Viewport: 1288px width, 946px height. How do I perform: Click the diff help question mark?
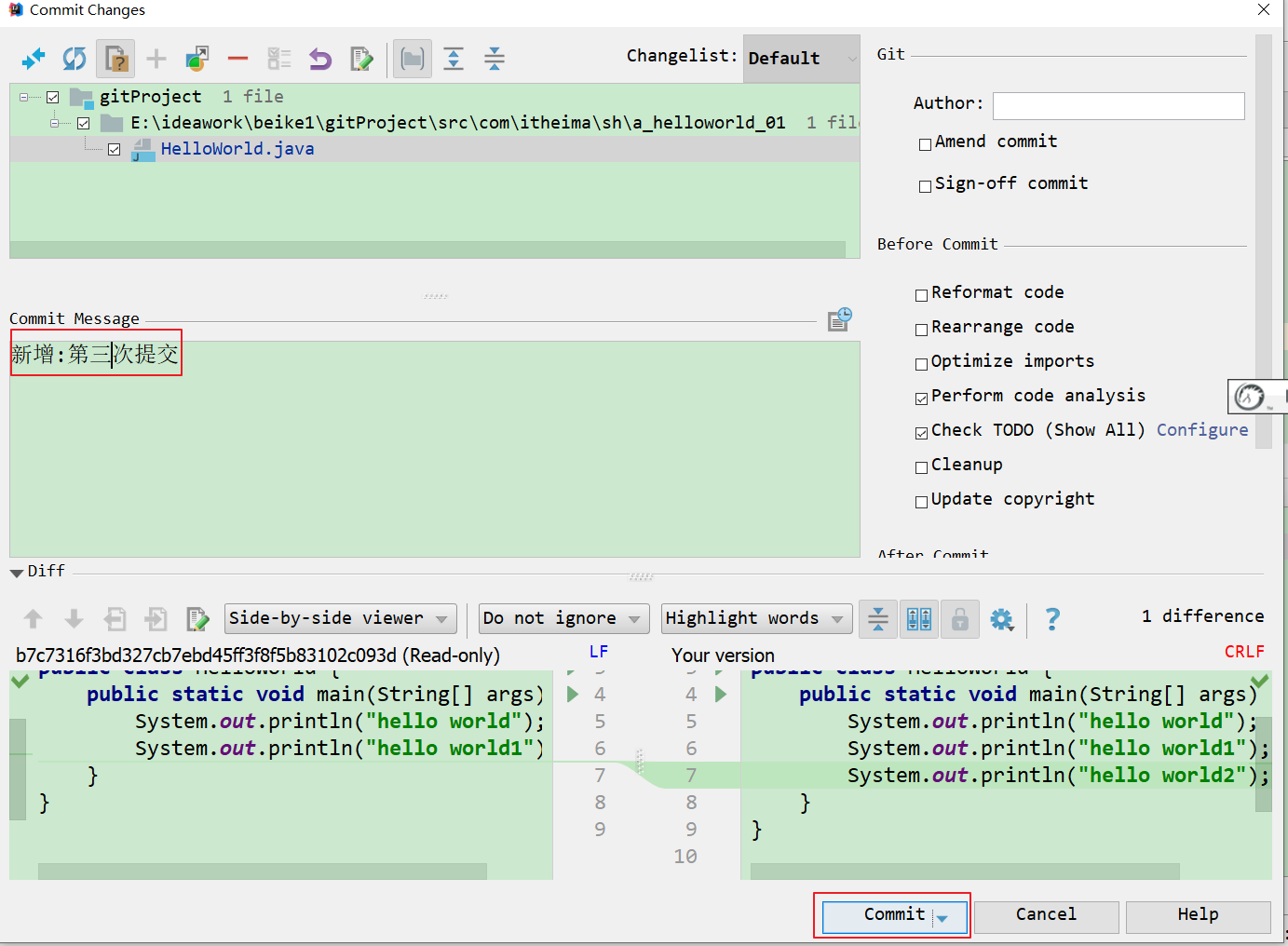1052,619
